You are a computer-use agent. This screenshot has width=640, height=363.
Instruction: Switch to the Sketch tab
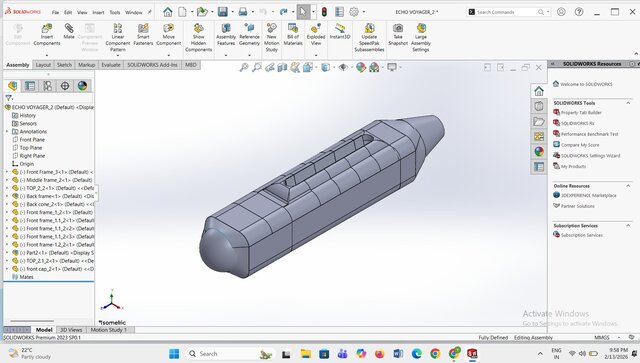click(x=64, y=65)
